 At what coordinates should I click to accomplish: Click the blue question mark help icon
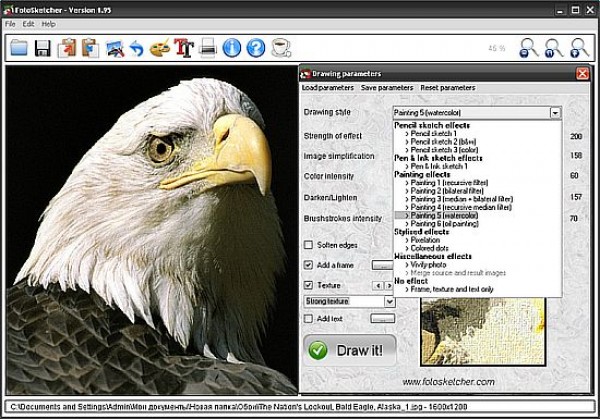tap(256, 47)
